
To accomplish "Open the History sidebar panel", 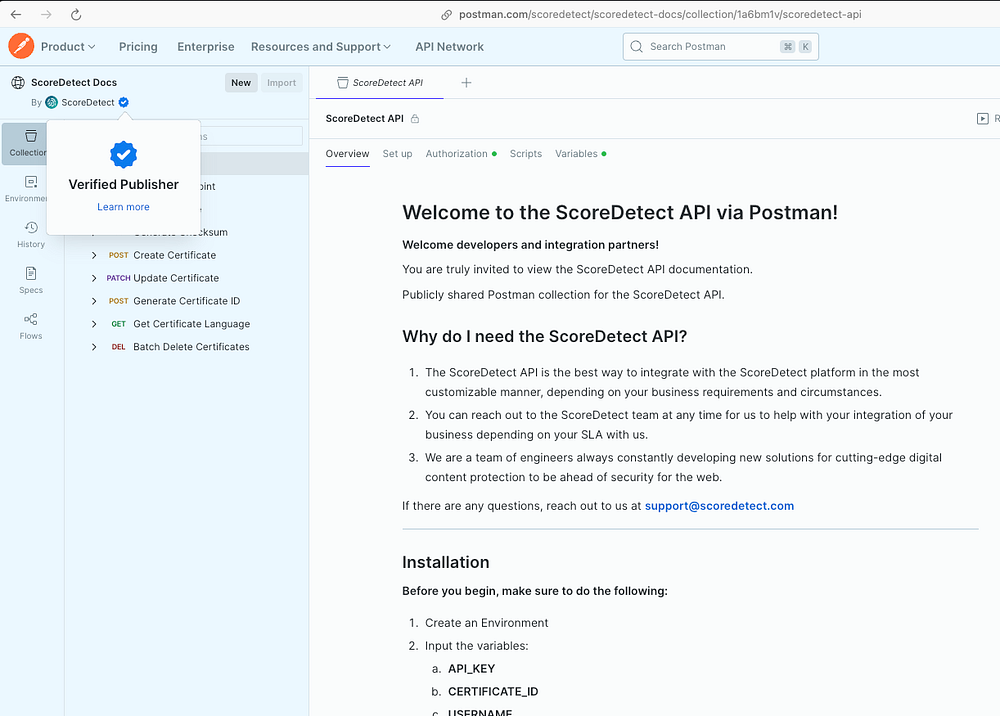I will point(31,235).
